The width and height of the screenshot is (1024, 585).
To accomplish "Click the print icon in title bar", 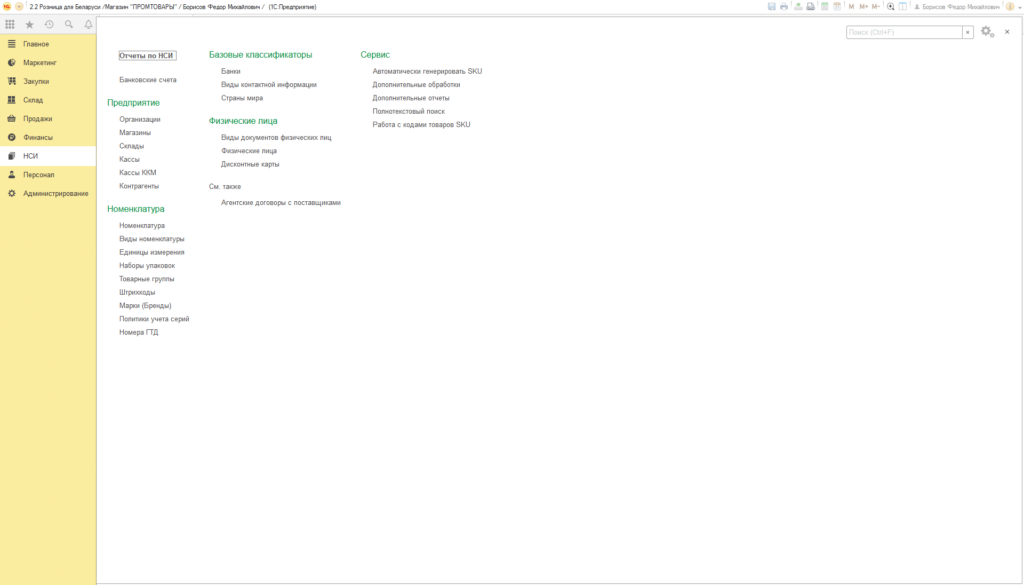I will (x=784, y=7).
